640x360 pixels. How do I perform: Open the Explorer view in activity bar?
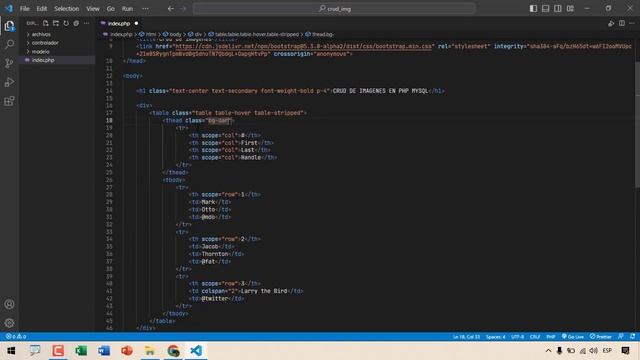pyautogui.click(x=9, y=27)
